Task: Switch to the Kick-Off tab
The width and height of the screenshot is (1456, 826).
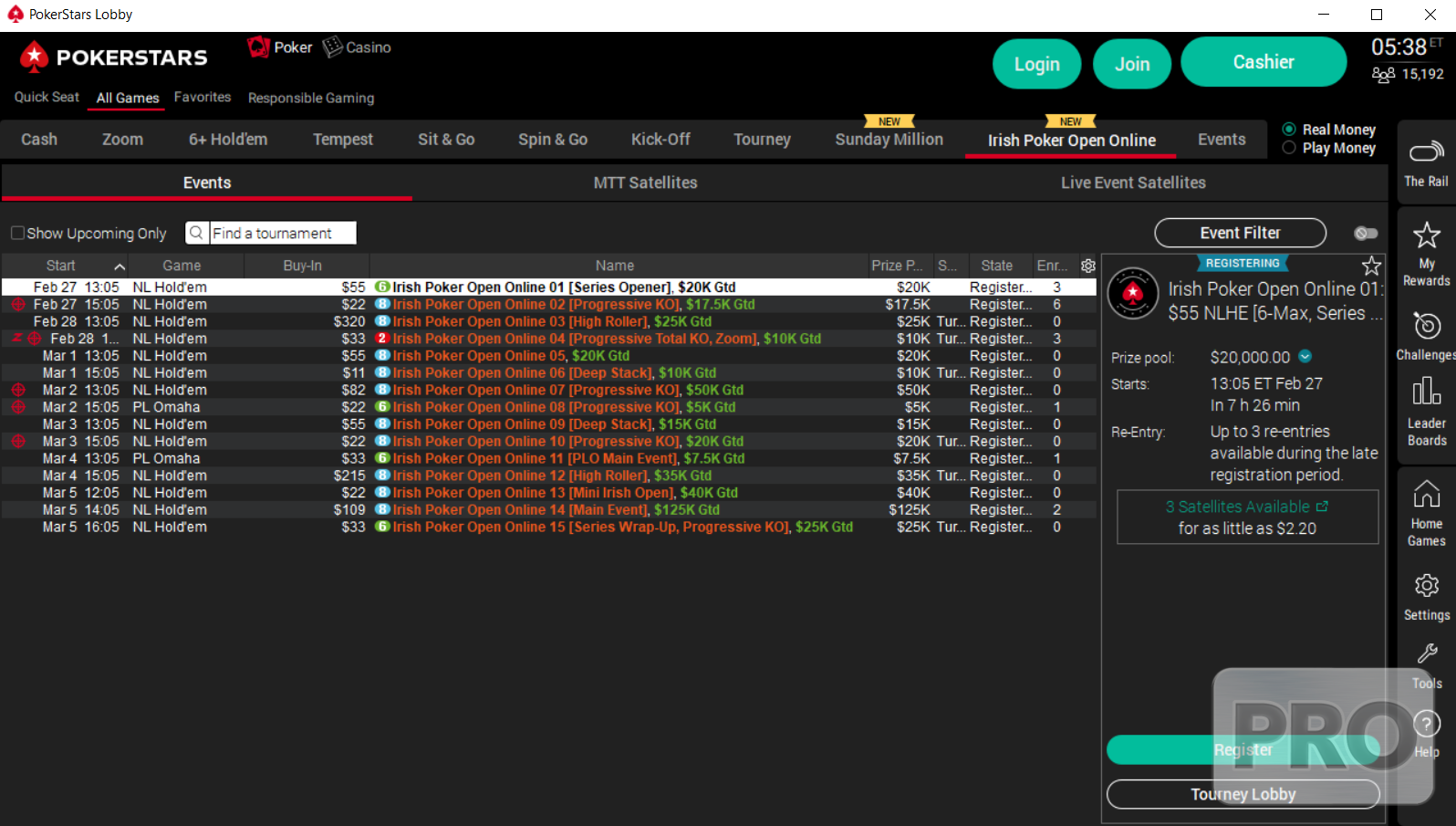Action: pos(660,139)
